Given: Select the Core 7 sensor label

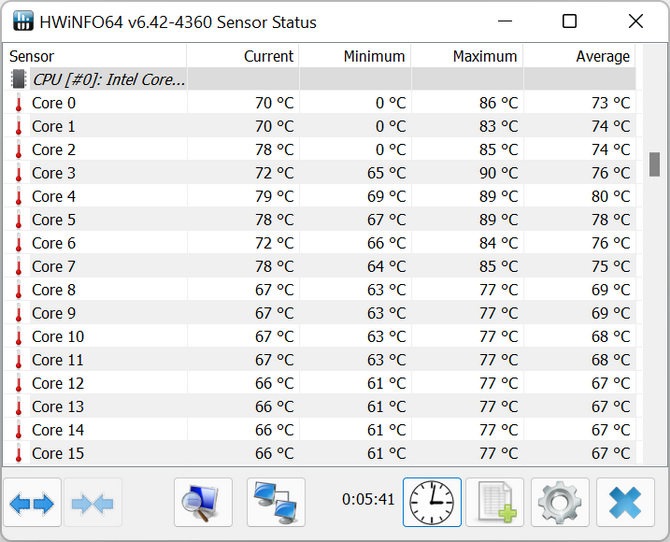Looking at the screenshot, I should coord(54,267).
